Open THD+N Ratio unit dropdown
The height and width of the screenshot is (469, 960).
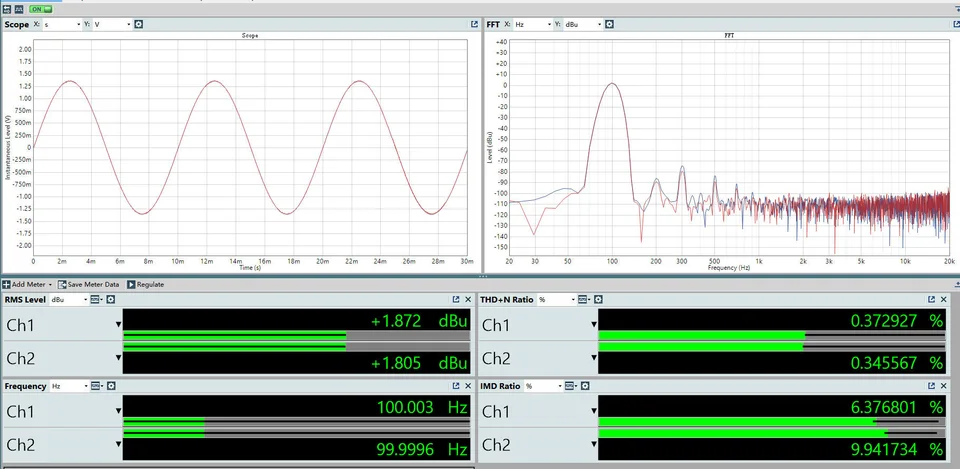click(557, 299)
